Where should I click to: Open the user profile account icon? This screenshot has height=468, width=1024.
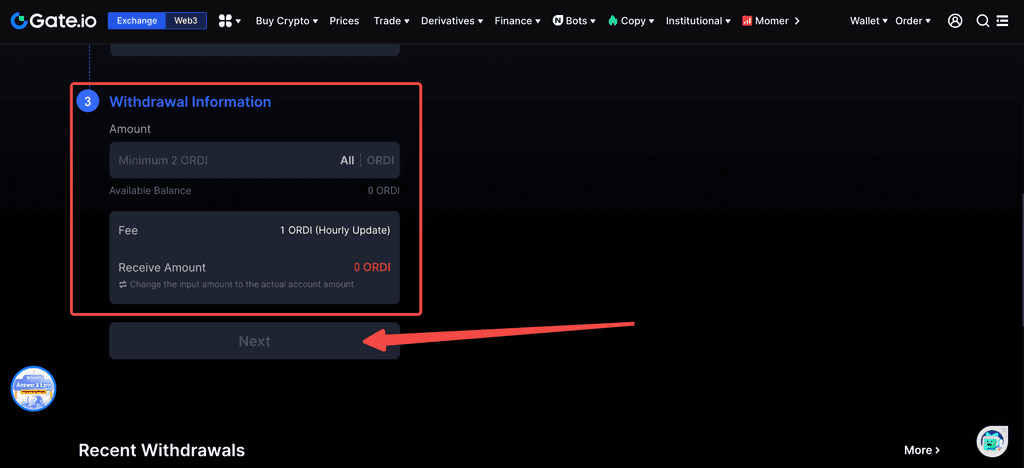pyautogui.click(x=955, y=21)
